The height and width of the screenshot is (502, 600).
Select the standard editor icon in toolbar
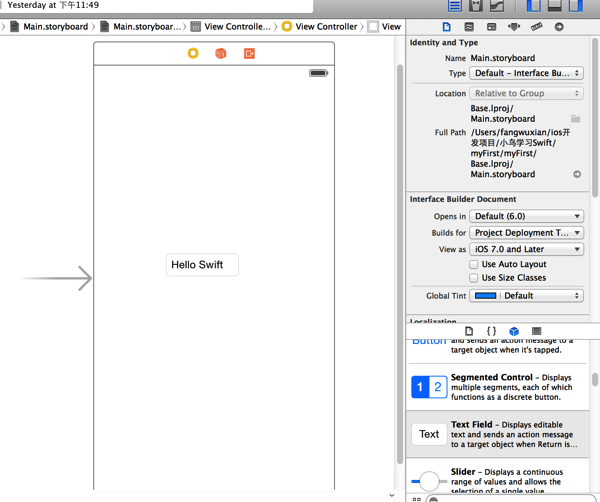coord(455,5)
